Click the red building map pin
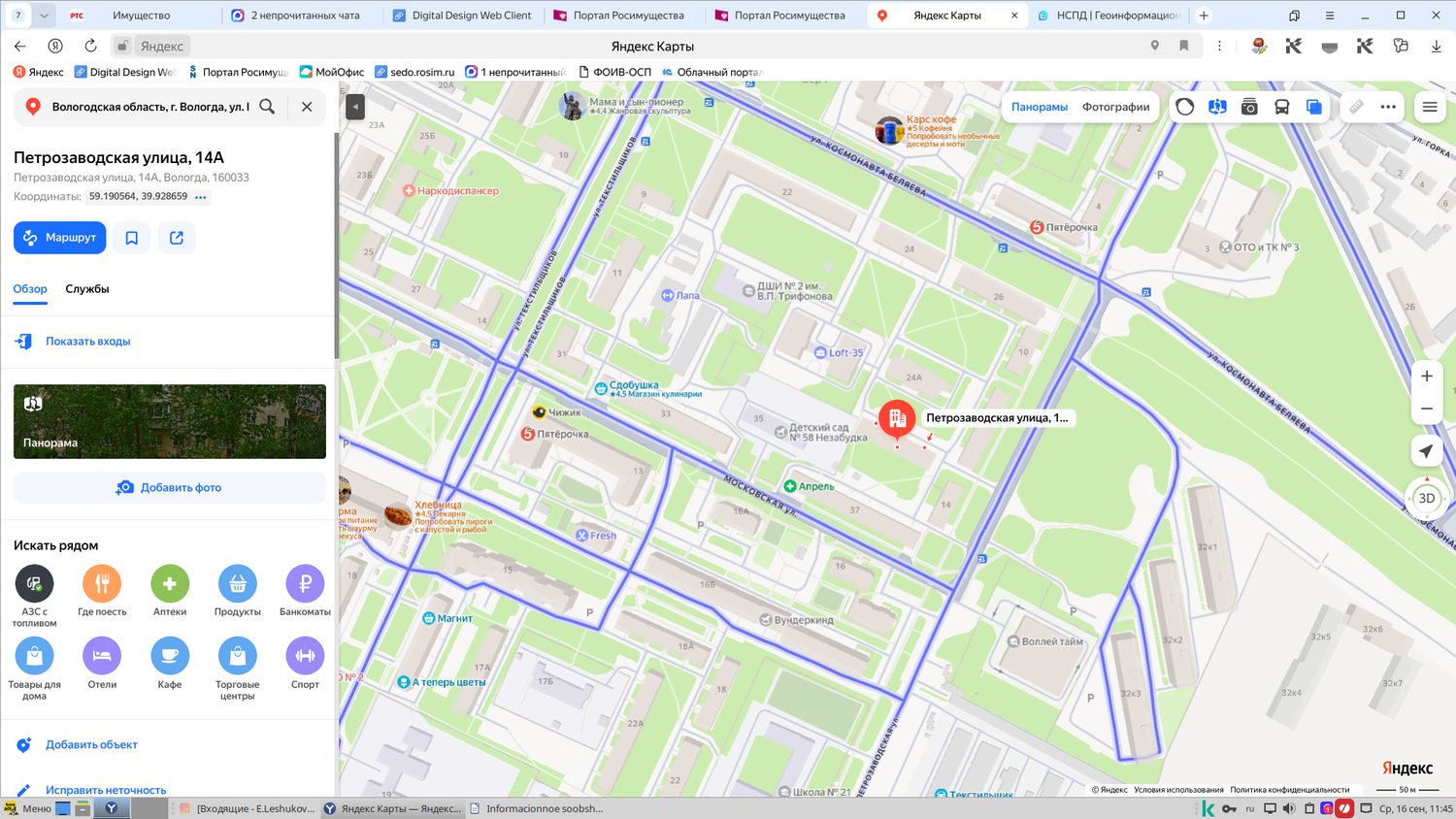Image resolution: width=1456 pixels, height=819 pixels. tap(897, 420)
